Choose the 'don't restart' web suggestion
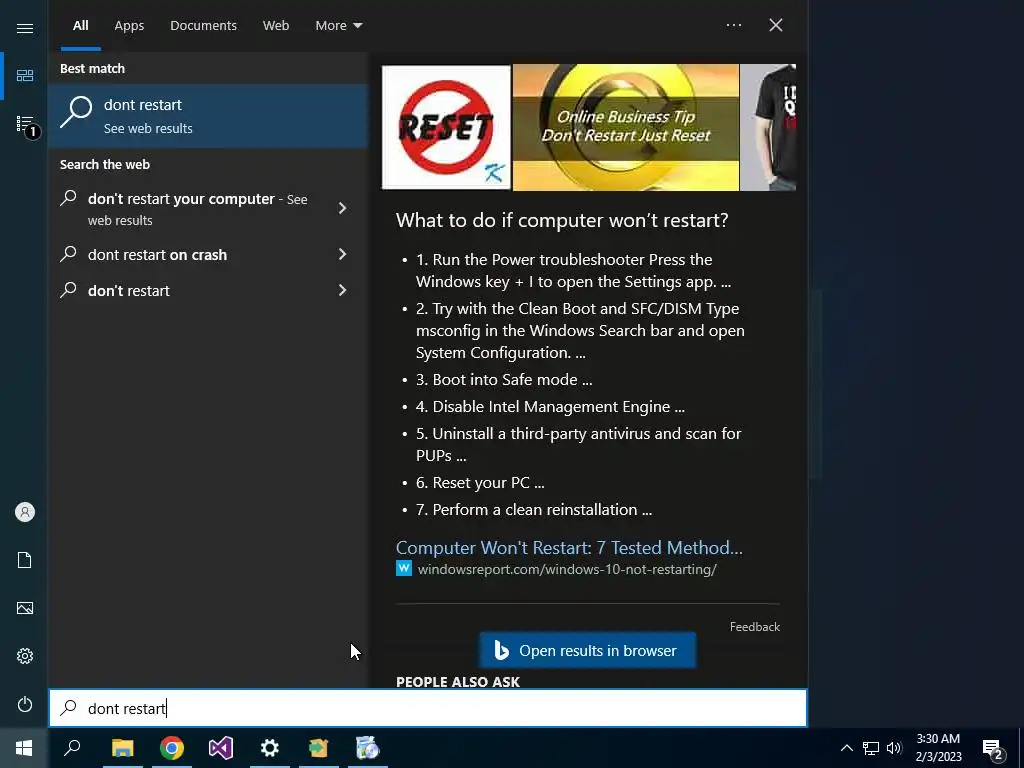 [x=129, y=291]
